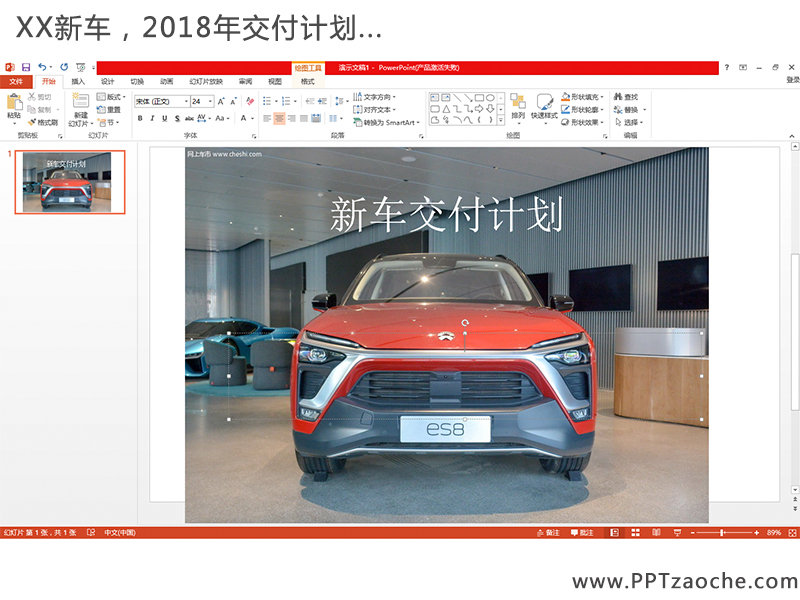Start slideshow from quick access toolbar

(x=81, y=67)
